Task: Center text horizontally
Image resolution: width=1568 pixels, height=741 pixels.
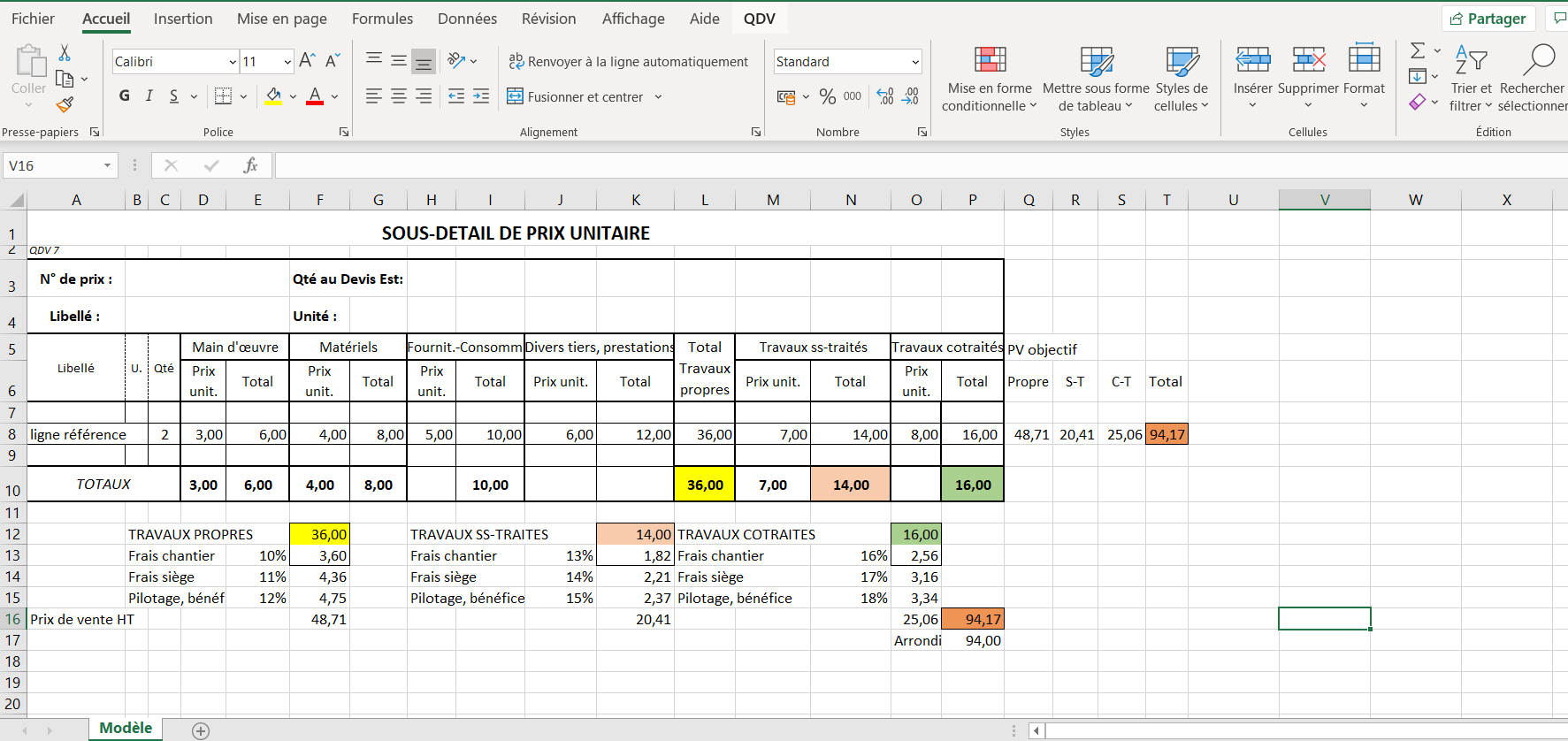Action: click(399, 95)
